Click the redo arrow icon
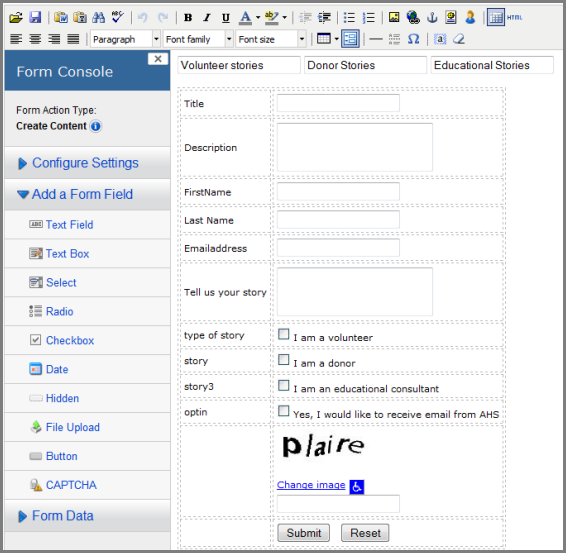This screenshot has height=553, width=566. tap(163, 17)
